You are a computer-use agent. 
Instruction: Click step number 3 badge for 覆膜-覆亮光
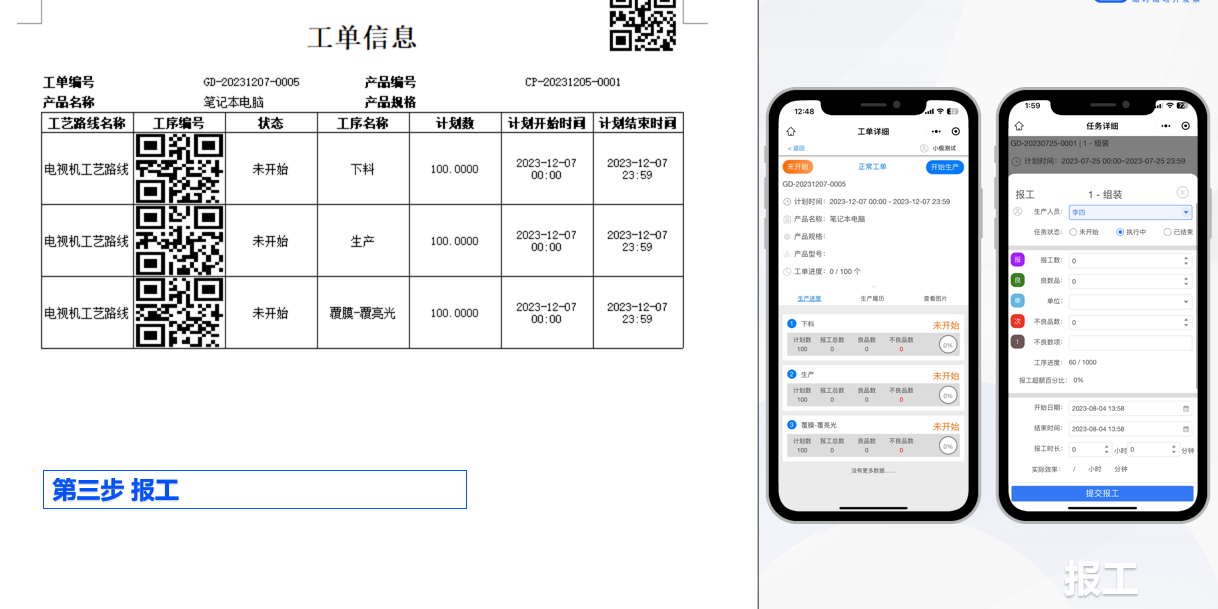coord(792,425)
